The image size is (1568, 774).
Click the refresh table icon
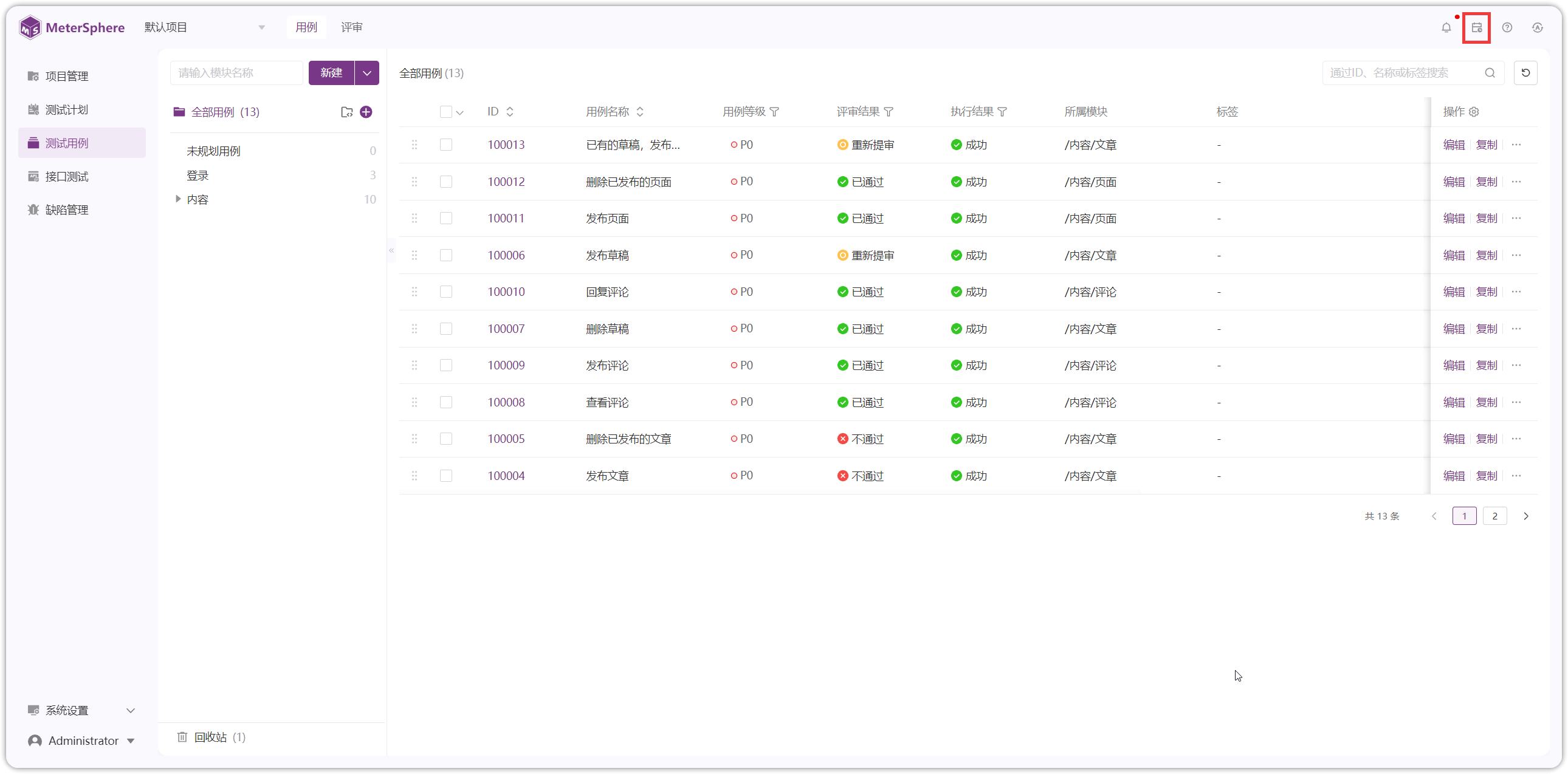[x=1525, y=73]
